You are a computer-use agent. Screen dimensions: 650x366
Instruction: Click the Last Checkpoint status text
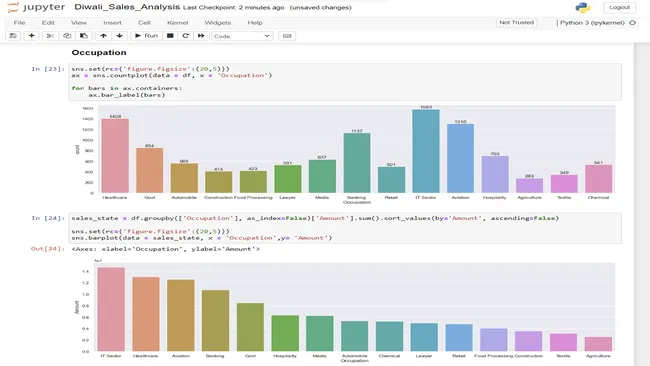pos(233,7)
